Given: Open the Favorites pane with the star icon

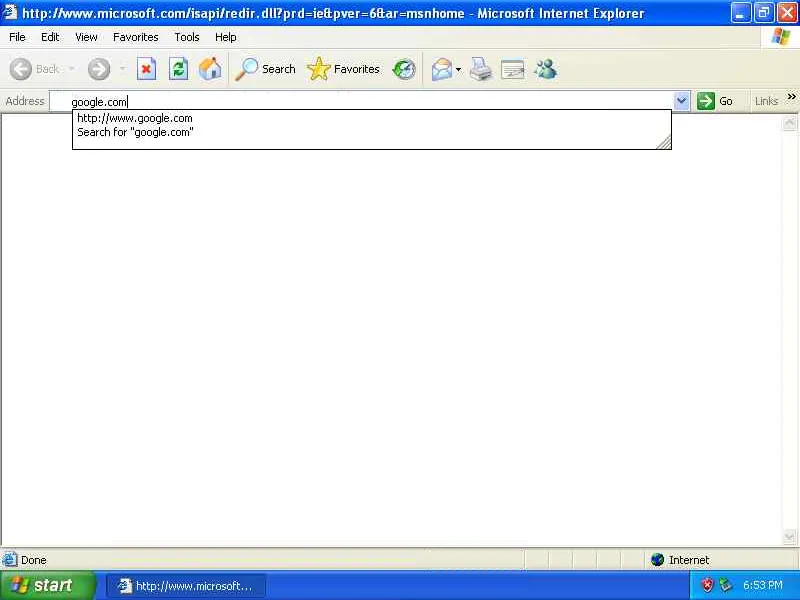Looking at the screenshot, I should click(x=343, y=69).
